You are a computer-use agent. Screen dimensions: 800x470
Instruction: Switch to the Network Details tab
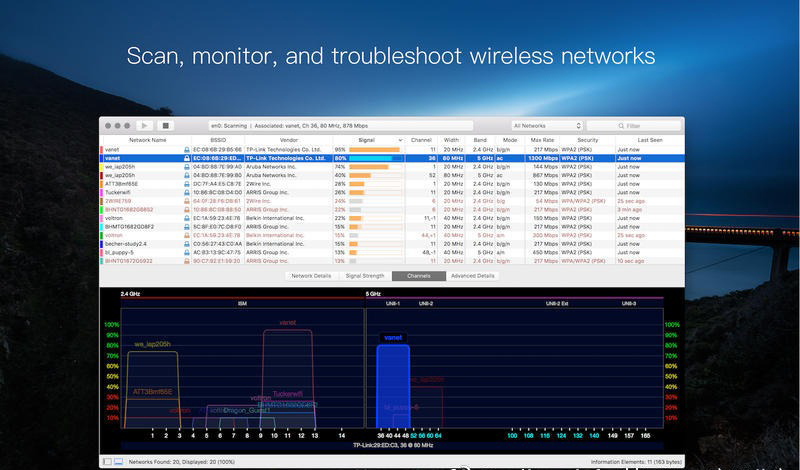tap(311, 275)
